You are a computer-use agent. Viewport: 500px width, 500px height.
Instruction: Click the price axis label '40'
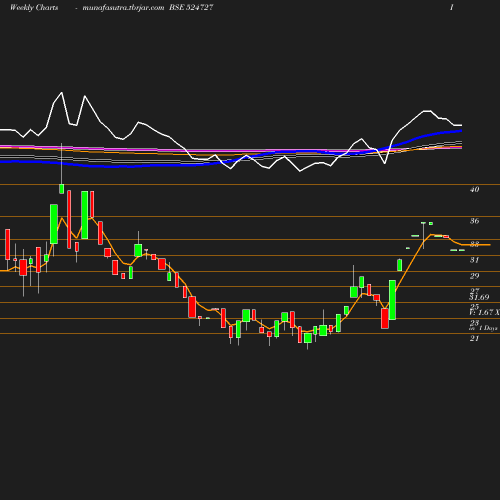click(474, 189)
